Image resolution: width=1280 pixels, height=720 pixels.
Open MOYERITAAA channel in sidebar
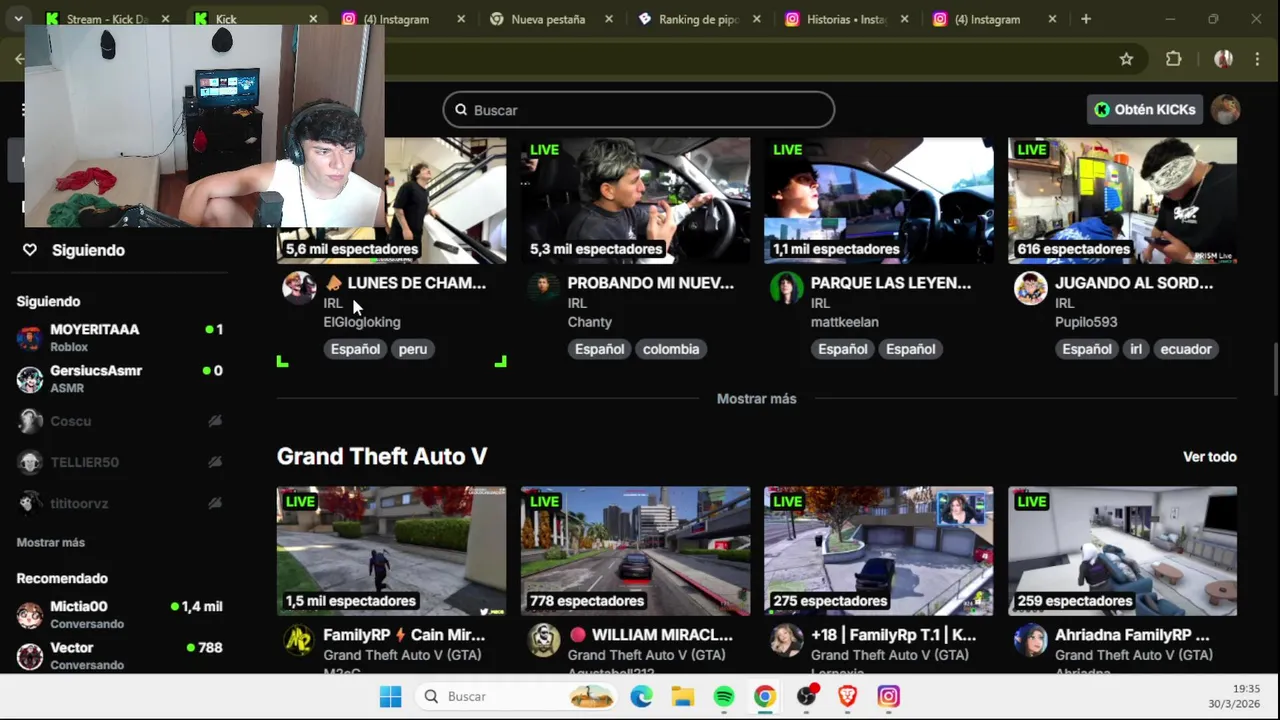click(120, 337)
